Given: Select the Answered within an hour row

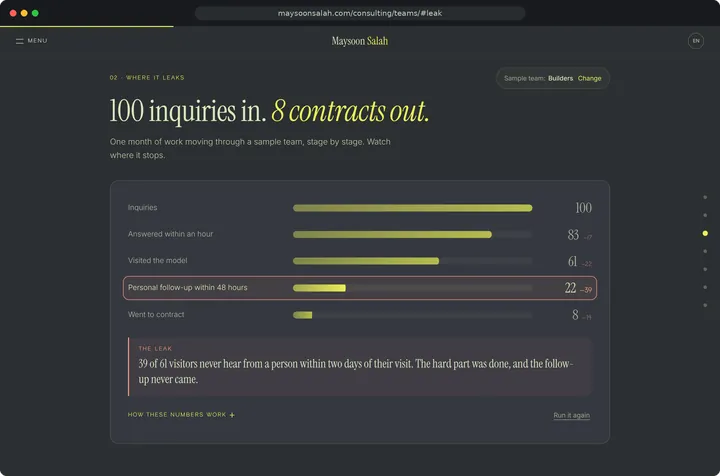Looking at the screenshot, I should coord(360,234).
